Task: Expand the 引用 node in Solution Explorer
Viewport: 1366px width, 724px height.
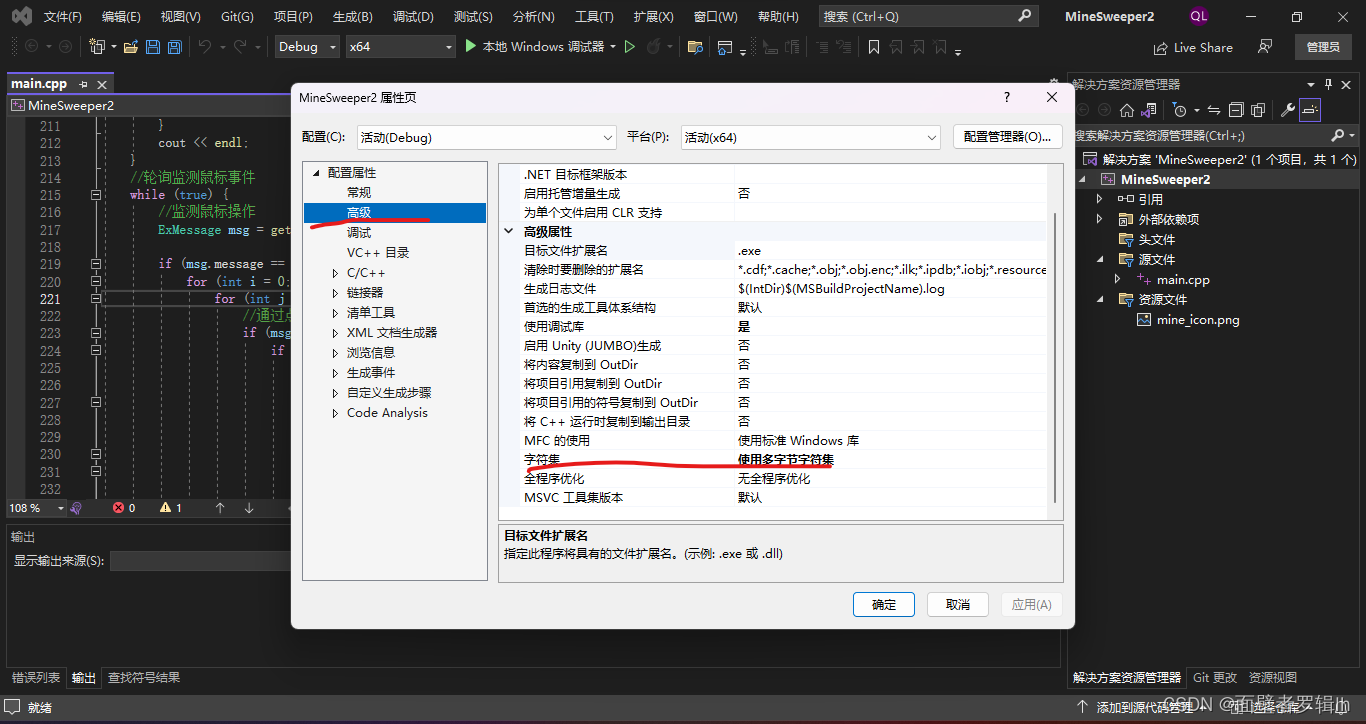Action: [x=1100, y=199]
